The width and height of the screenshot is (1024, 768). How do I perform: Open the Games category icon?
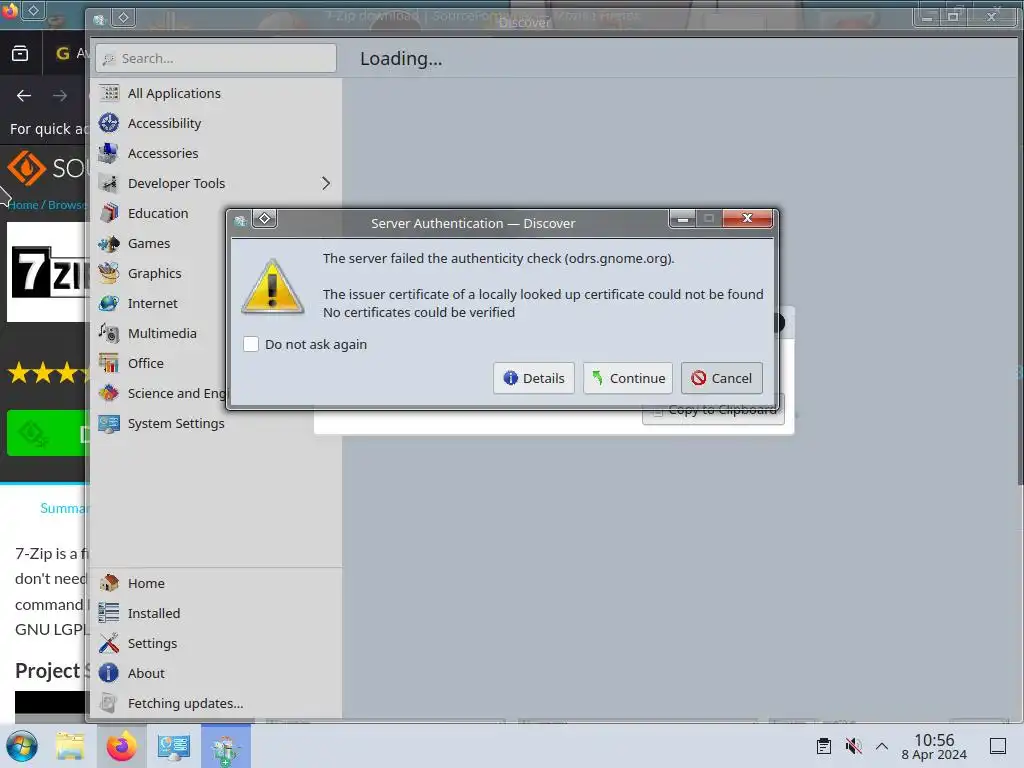(109, 244)
